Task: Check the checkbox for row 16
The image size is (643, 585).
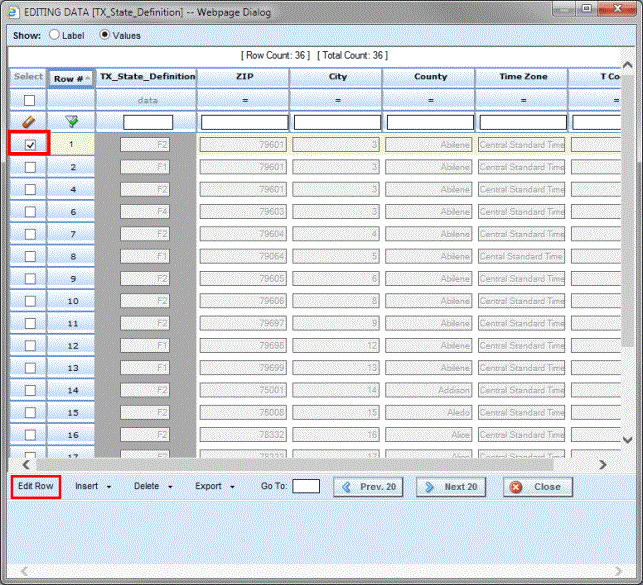Action: (30, 435)
